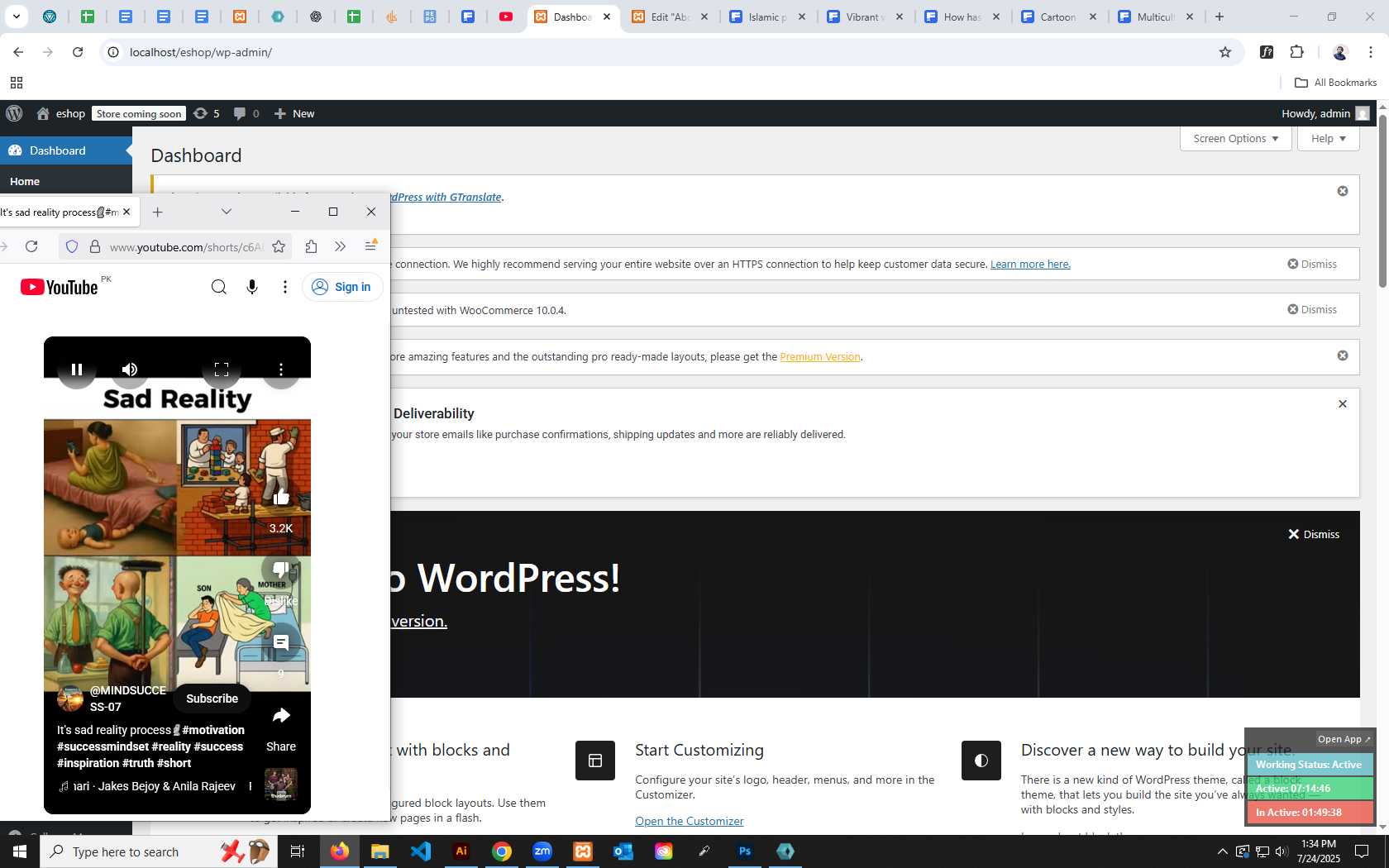Close the Deliverability notice

click(1343, 404)
